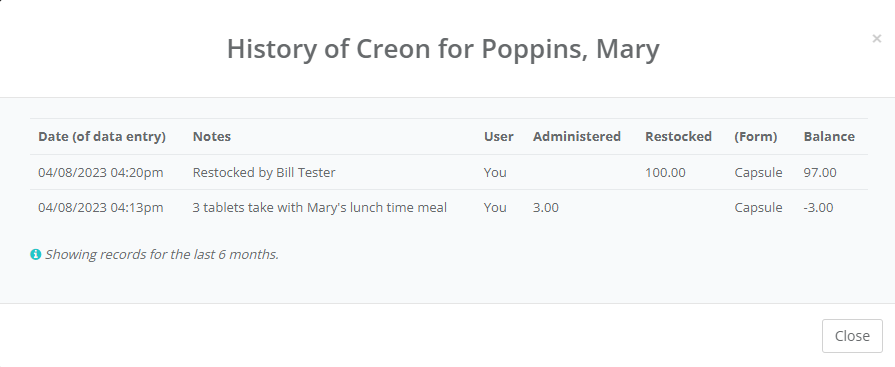Select the 3 tablets lunch time meal note
Viewport: 895px width, 367px height.
(320, 208)
